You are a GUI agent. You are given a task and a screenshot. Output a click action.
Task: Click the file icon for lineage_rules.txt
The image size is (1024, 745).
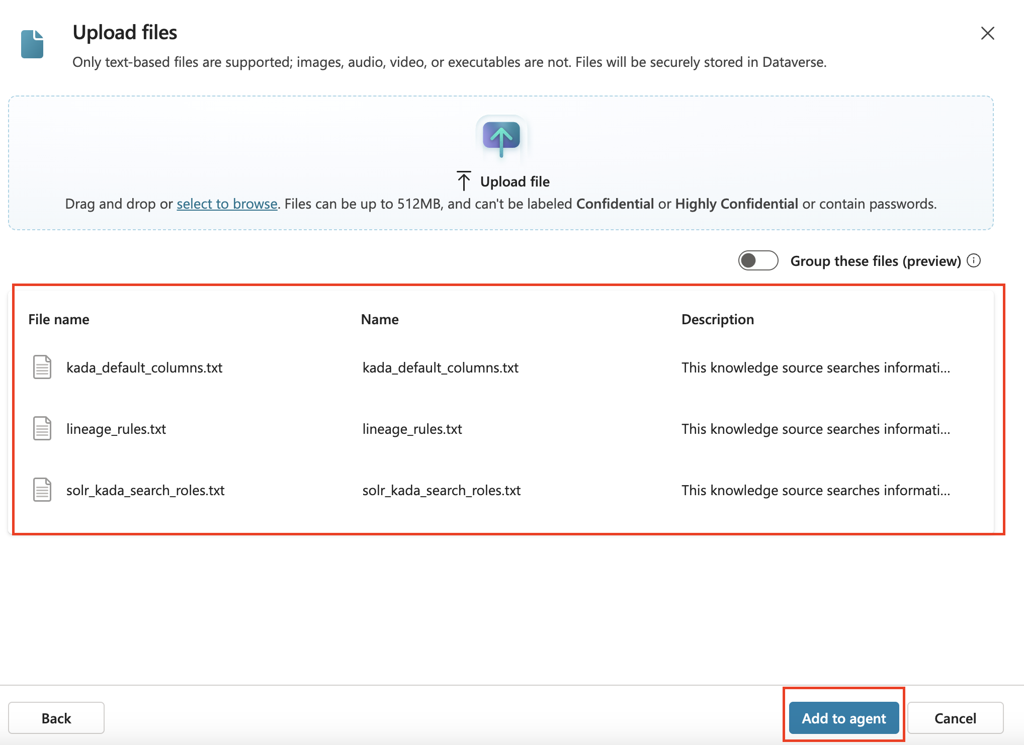[x=42, y=428]
